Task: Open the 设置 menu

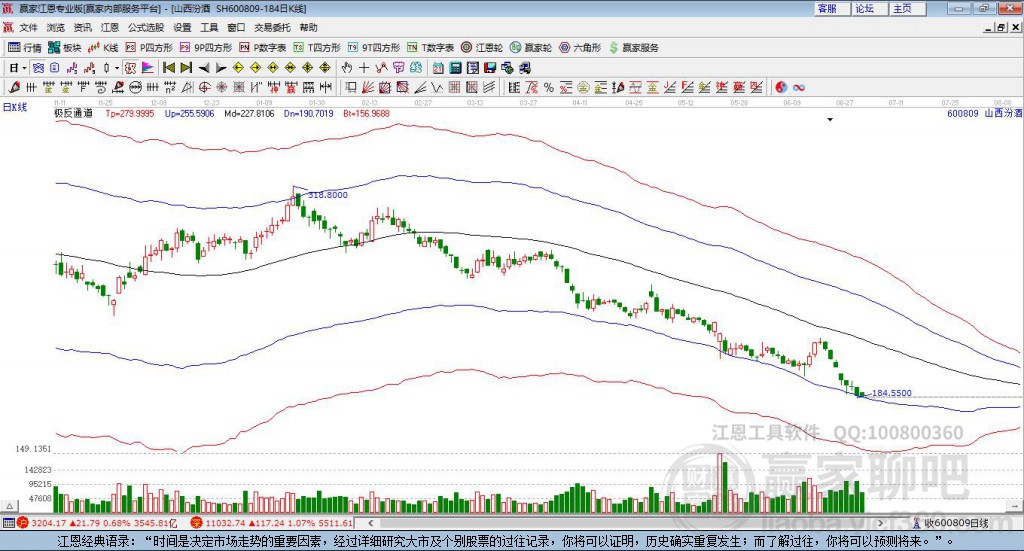Action: pos(182,27)
